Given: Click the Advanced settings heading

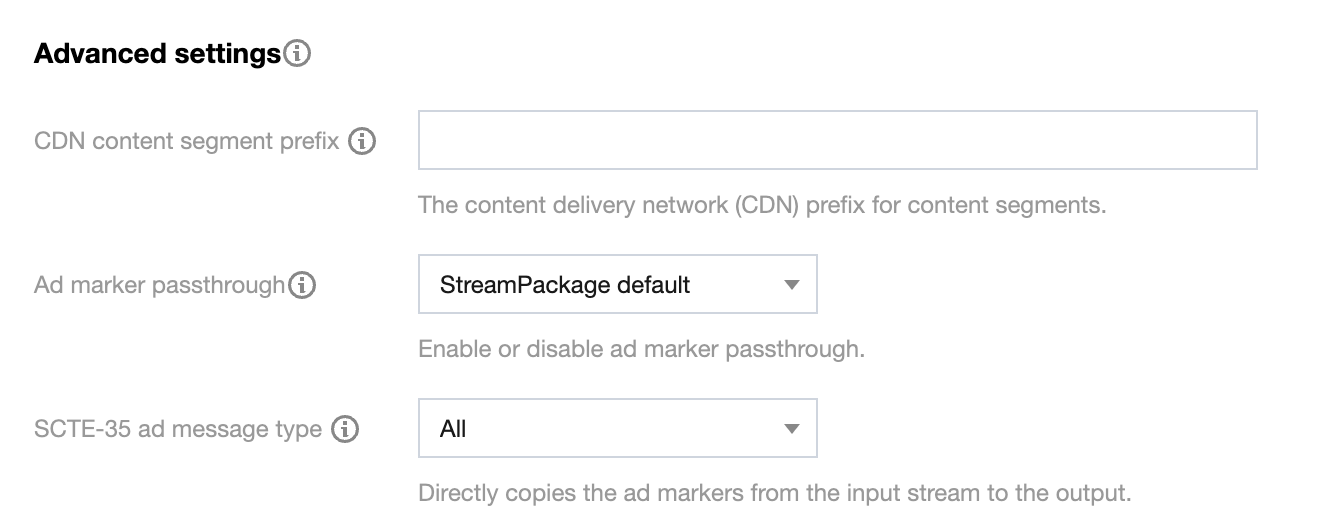Looking at the screenshot, I should (x=157, y=54).
